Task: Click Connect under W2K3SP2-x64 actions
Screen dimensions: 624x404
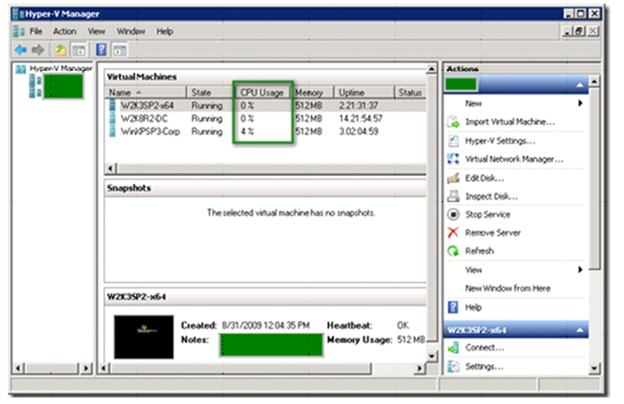Action: click(x=484, y=348)
